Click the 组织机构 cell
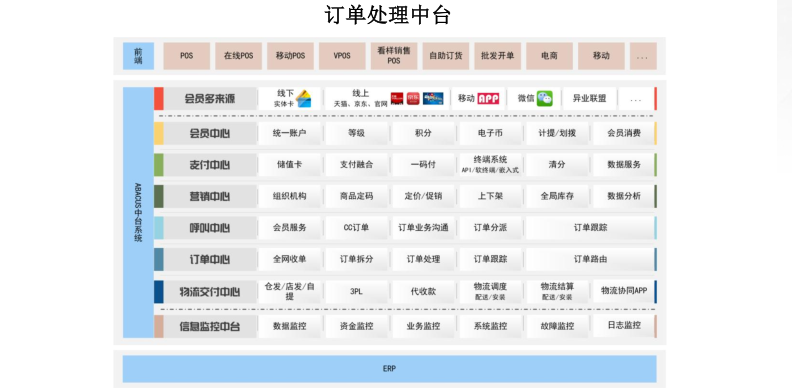 (x=289, y=196)
